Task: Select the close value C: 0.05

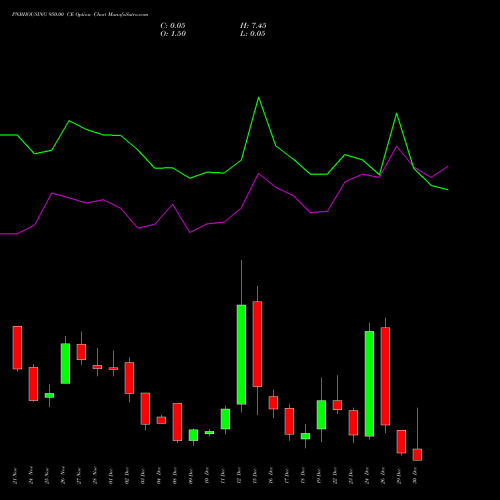Action: [x=173, y=26]
